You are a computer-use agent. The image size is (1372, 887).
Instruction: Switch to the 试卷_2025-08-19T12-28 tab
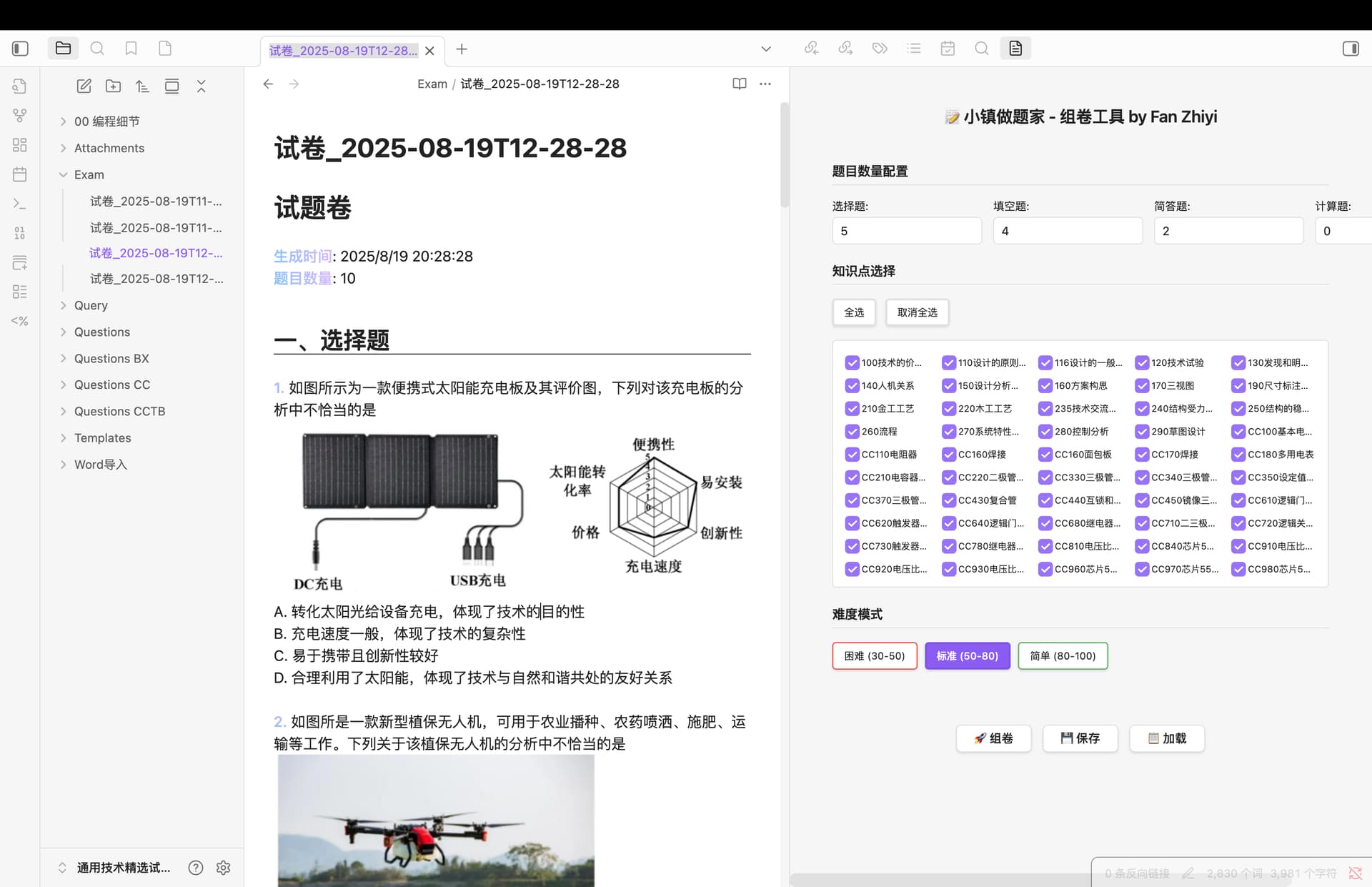[343, 51]
